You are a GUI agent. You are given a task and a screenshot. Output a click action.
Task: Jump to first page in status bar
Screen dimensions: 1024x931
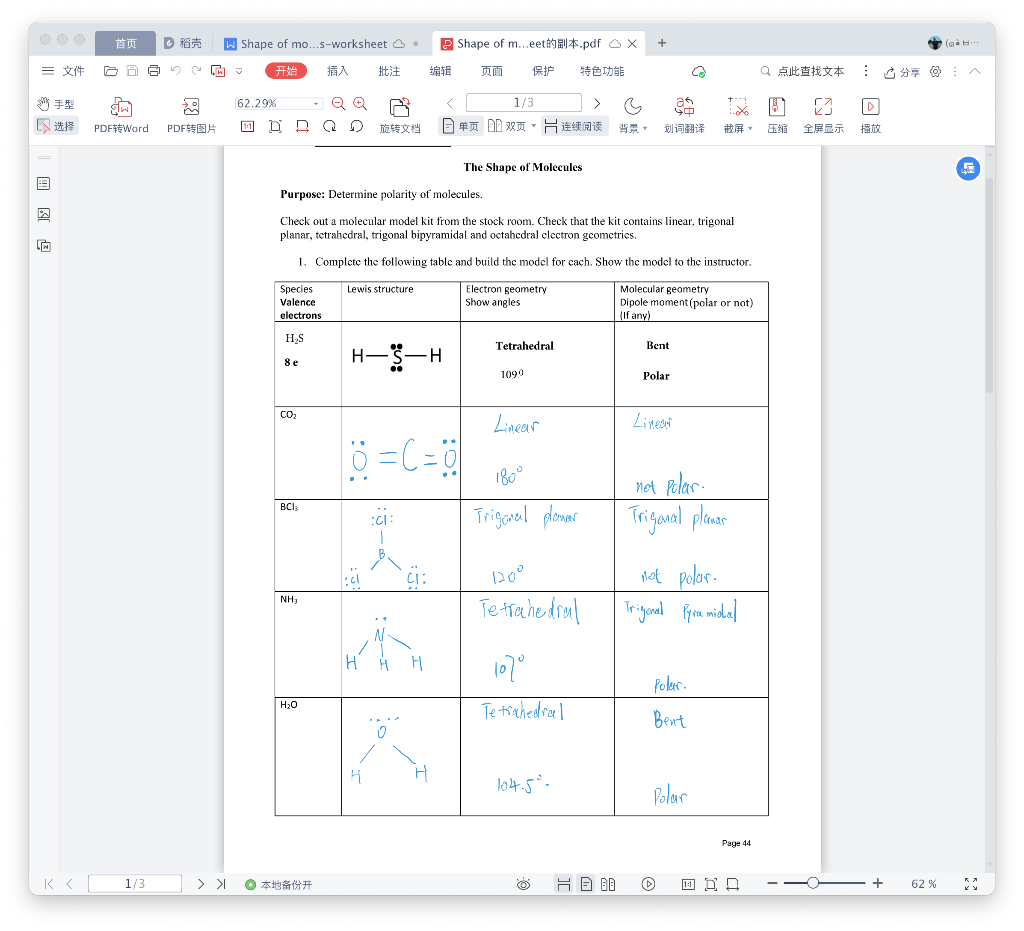point(48,883)
